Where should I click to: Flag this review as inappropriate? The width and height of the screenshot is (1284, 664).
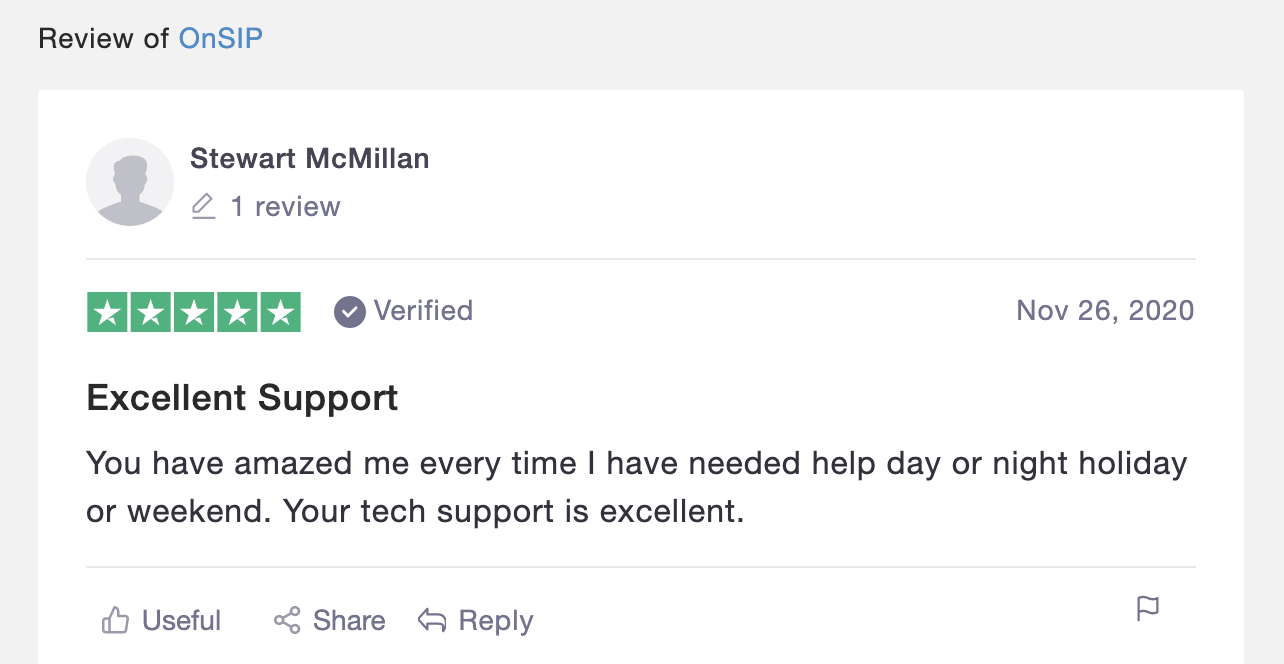click(x=1148, y=608)
